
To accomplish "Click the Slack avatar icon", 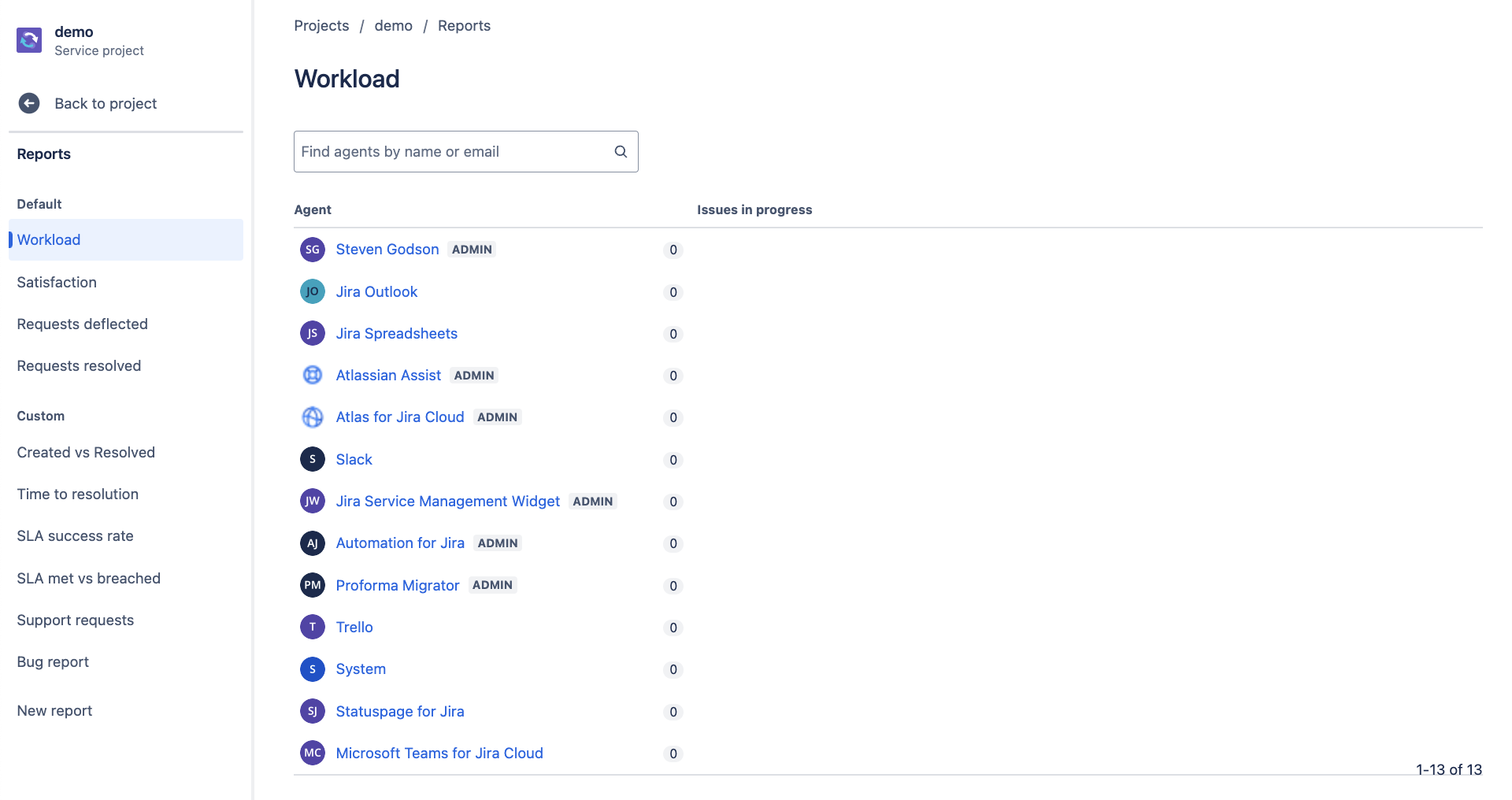I will point(313,459).
